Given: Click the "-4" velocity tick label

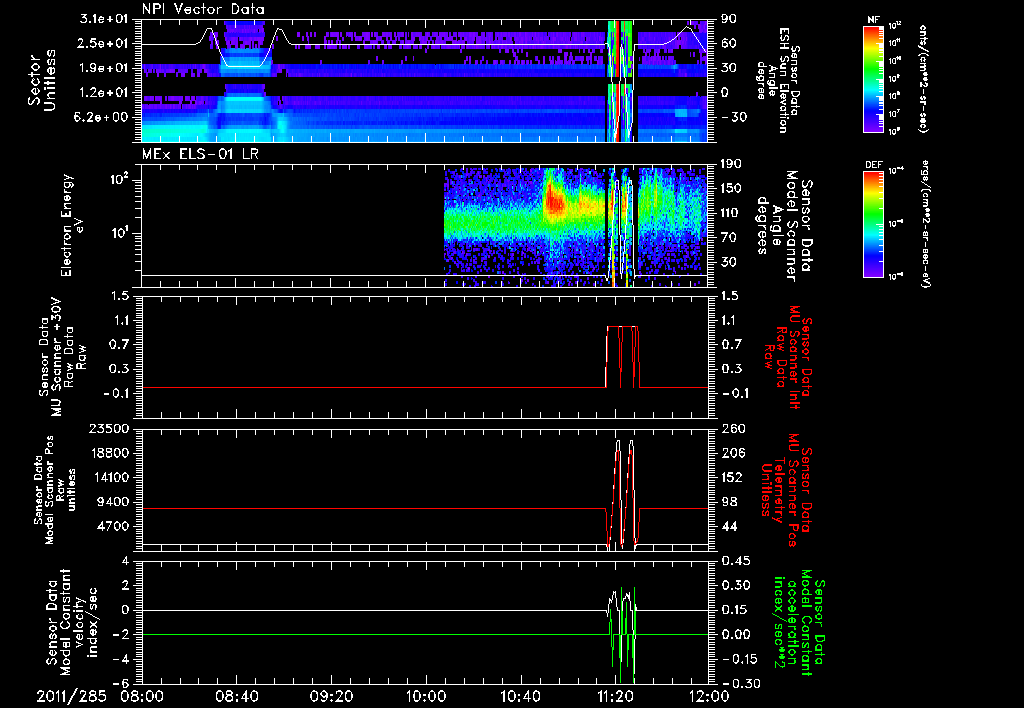Looking at the screenshot, I should click(x=123, y=659).
